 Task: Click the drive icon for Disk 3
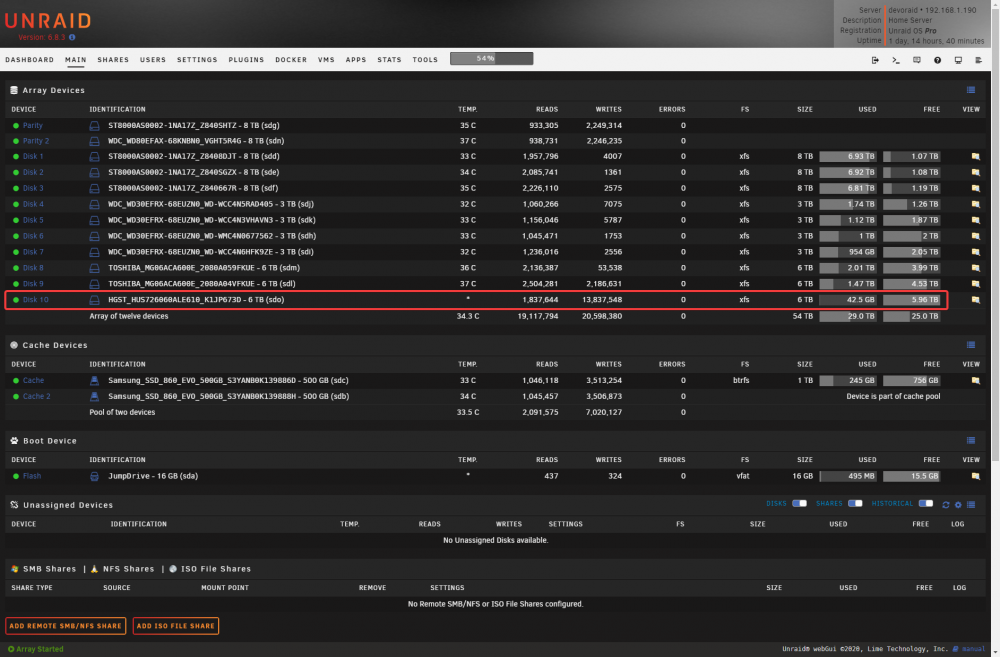tap(94, 188)
